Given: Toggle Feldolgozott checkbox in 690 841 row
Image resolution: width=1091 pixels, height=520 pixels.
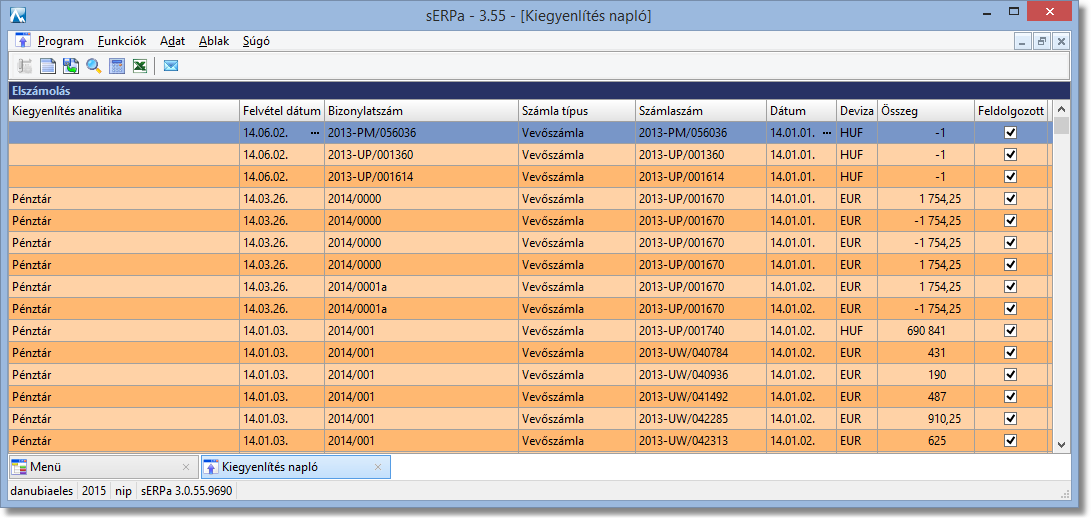Looking at the screenshot, I should (1010, 331).
